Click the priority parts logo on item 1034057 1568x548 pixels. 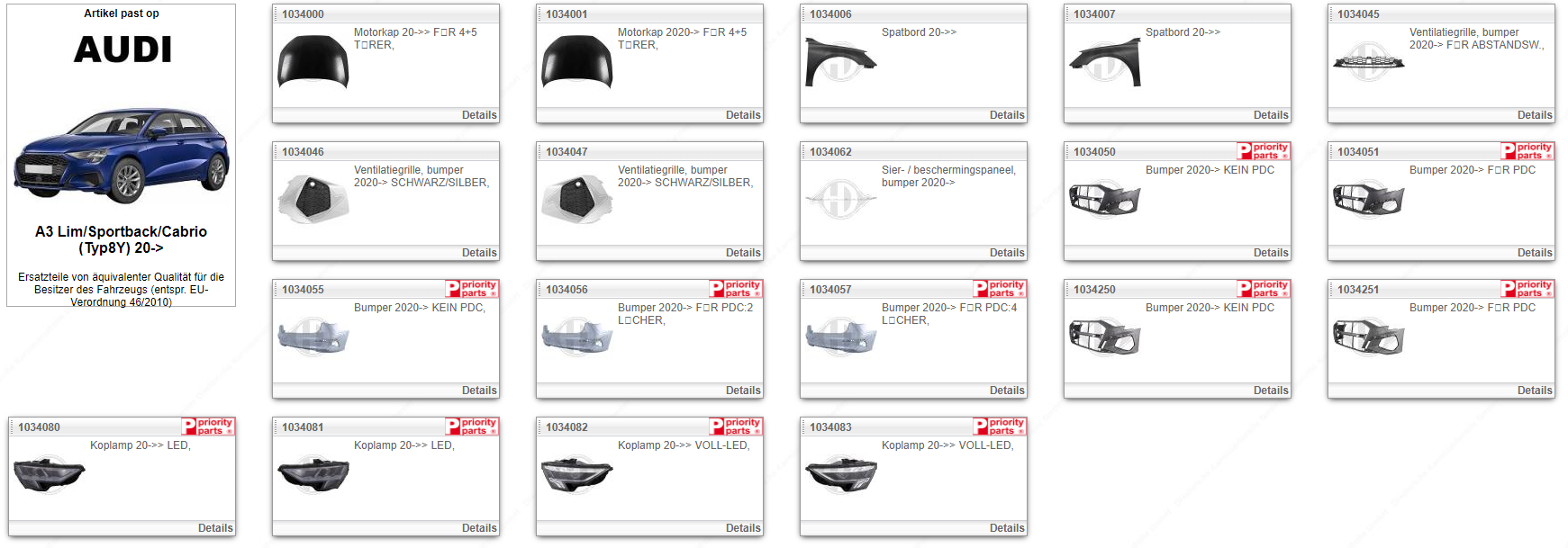pyautogui.click(x=1000, y=289)
